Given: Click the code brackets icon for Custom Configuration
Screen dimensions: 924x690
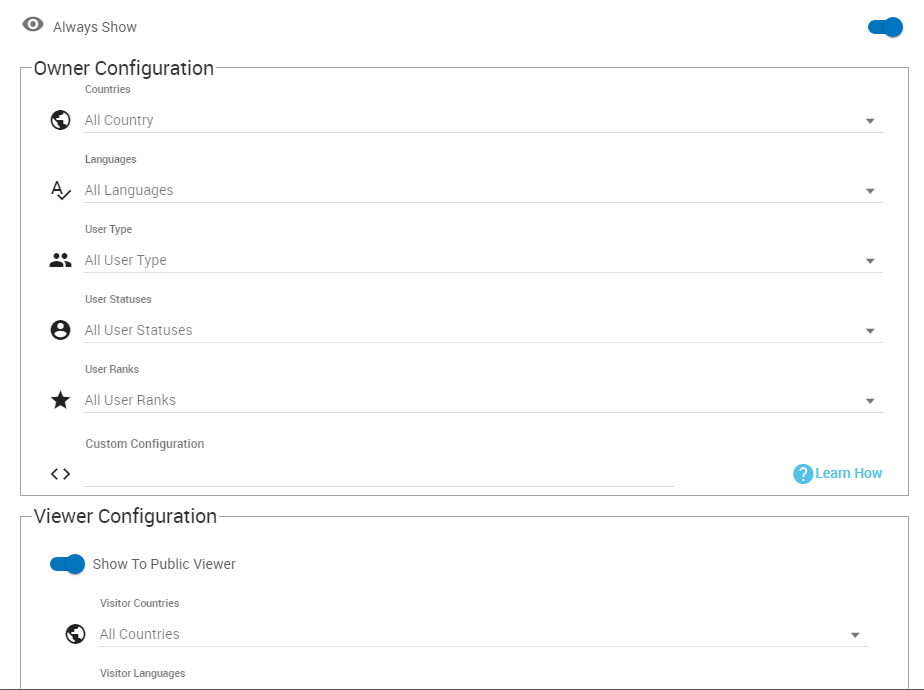Looking at the screenshot, I should coord(61,474).
